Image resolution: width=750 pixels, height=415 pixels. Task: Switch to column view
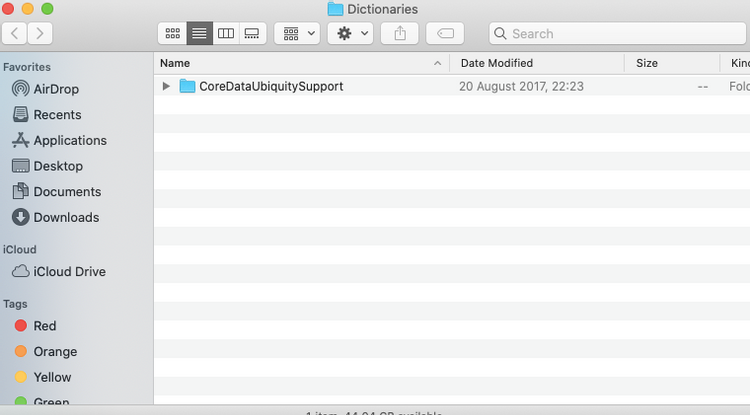point(226,33)
